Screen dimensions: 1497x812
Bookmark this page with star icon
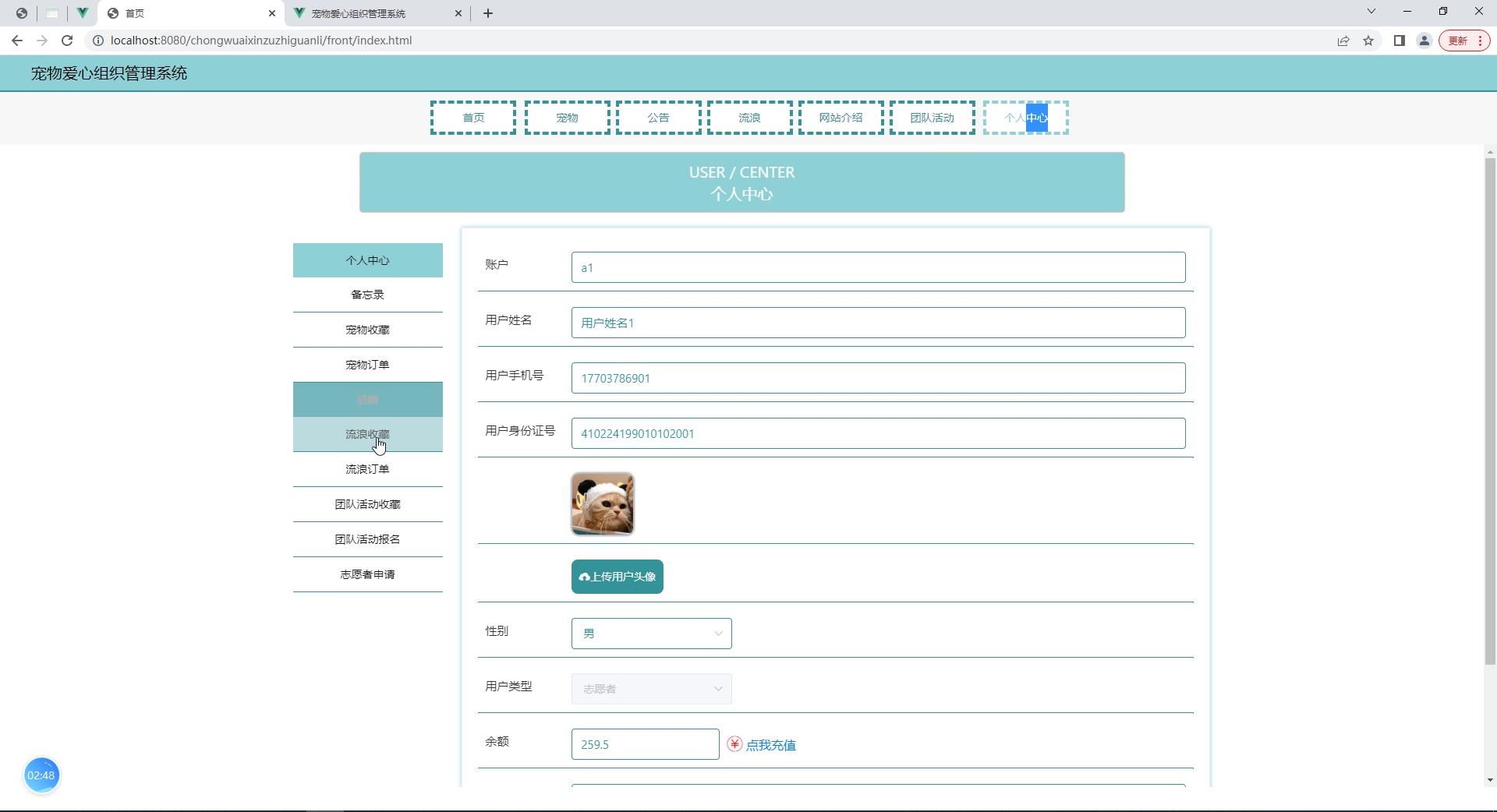click(x=1368, y=41)
